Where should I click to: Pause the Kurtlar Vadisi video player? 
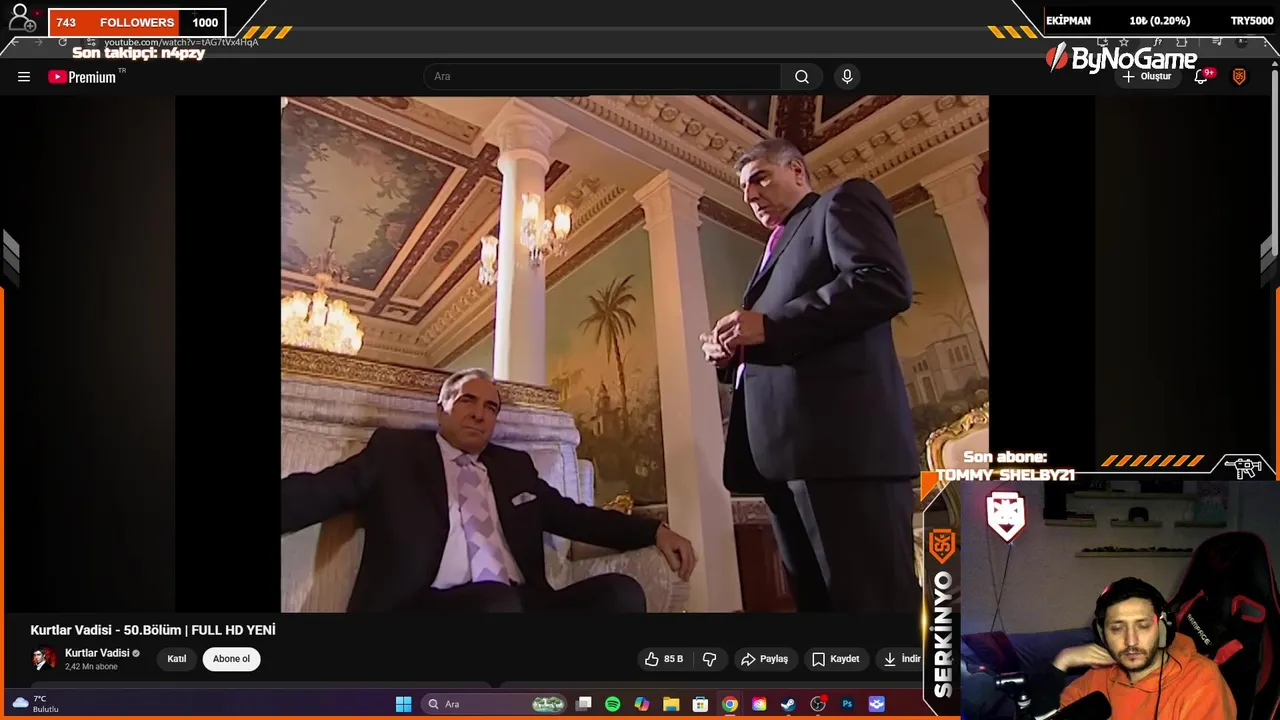[635, 354]
